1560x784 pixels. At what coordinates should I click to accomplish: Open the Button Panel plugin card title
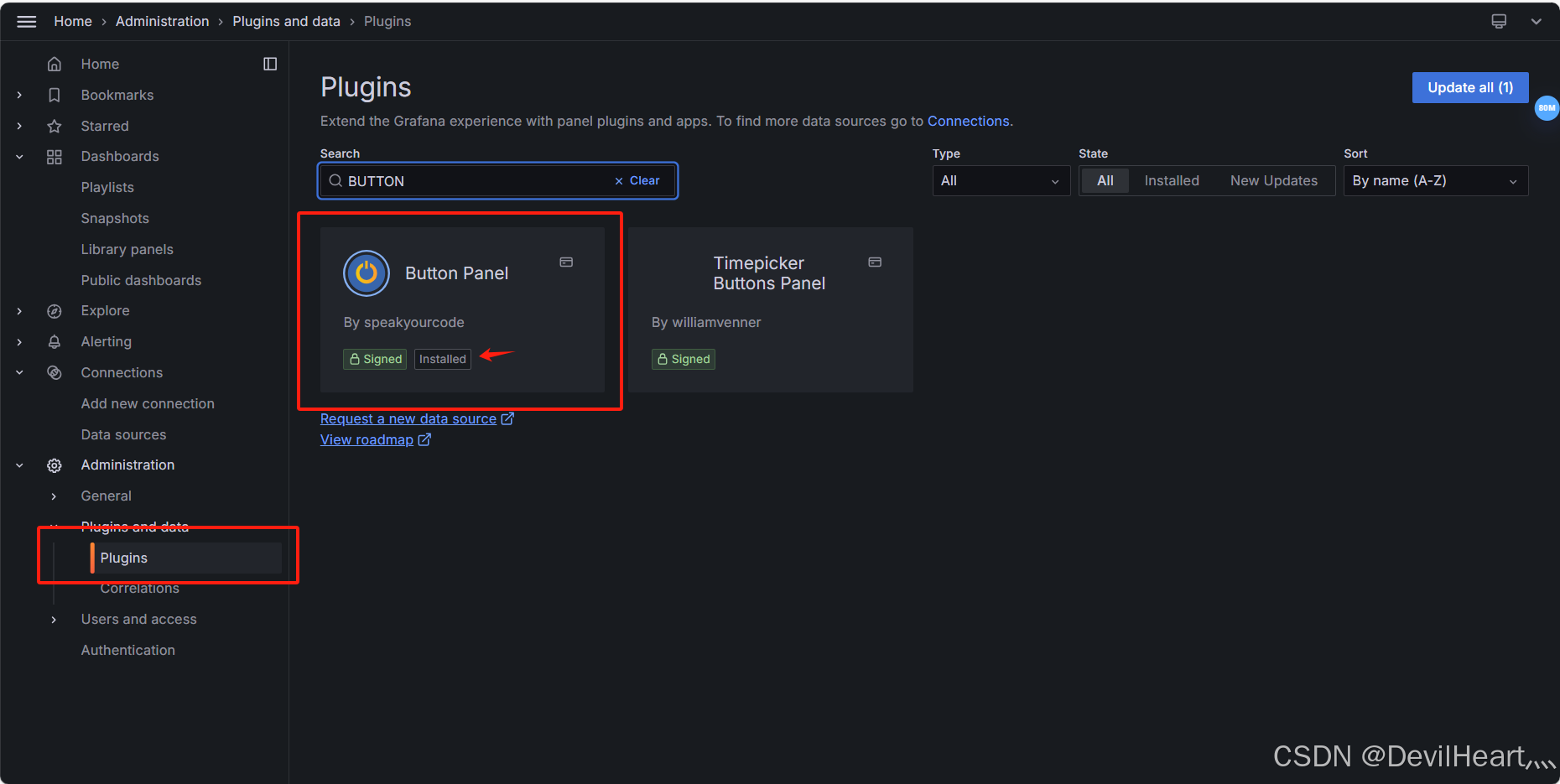click(x=456, y=273)
